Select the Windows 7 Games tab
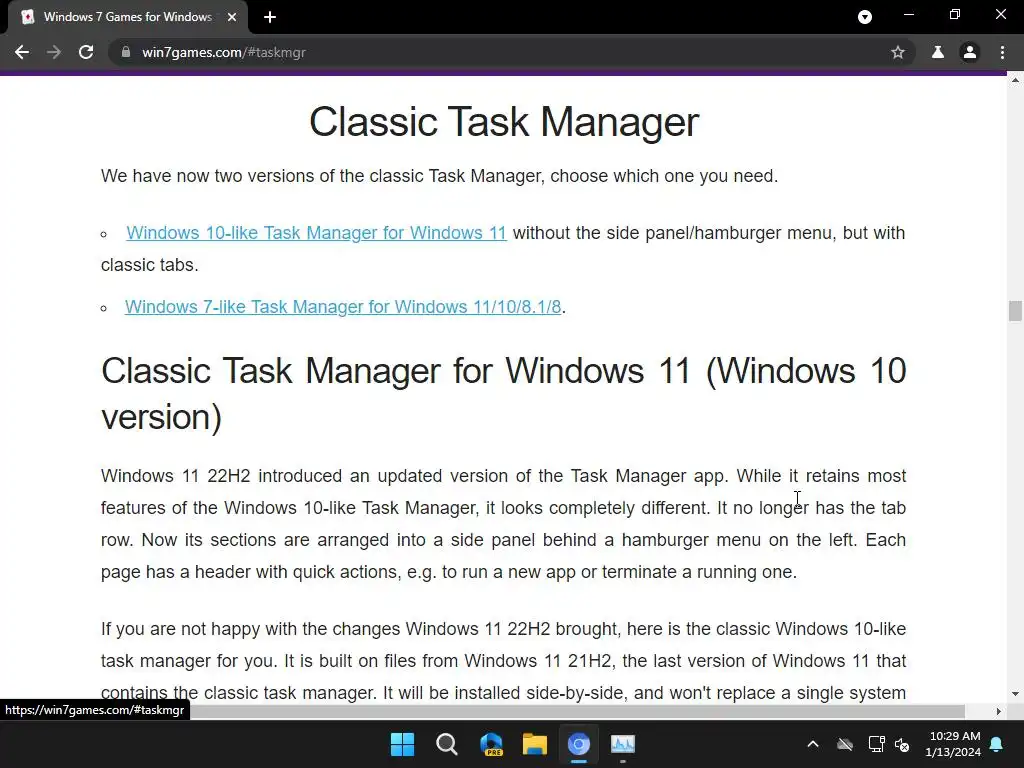The image size is (1024, 768). [128, 17]
